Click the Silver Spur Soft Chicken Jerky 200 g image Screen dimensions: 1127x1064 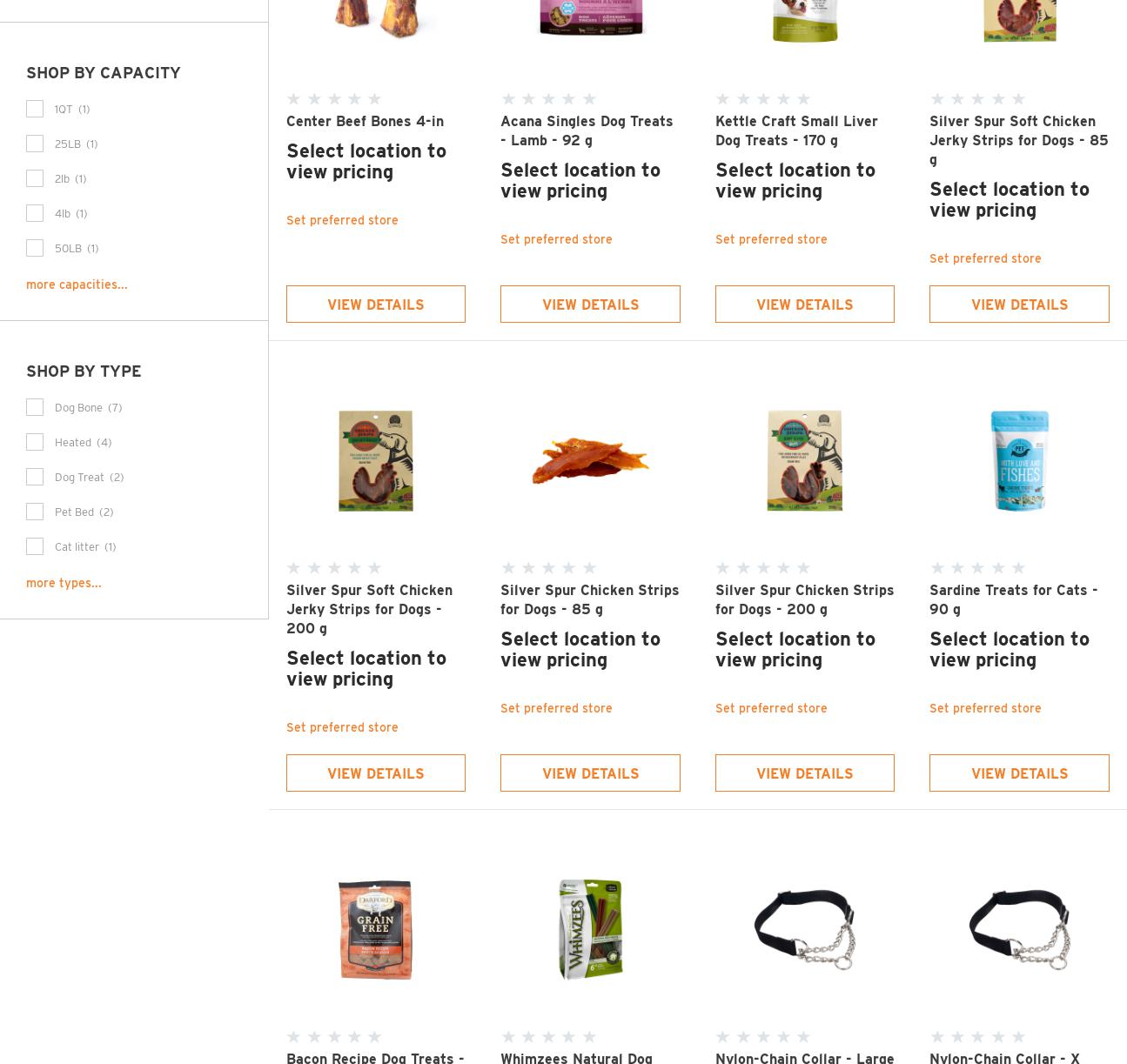pyautogui.click(x=375, y=460)
